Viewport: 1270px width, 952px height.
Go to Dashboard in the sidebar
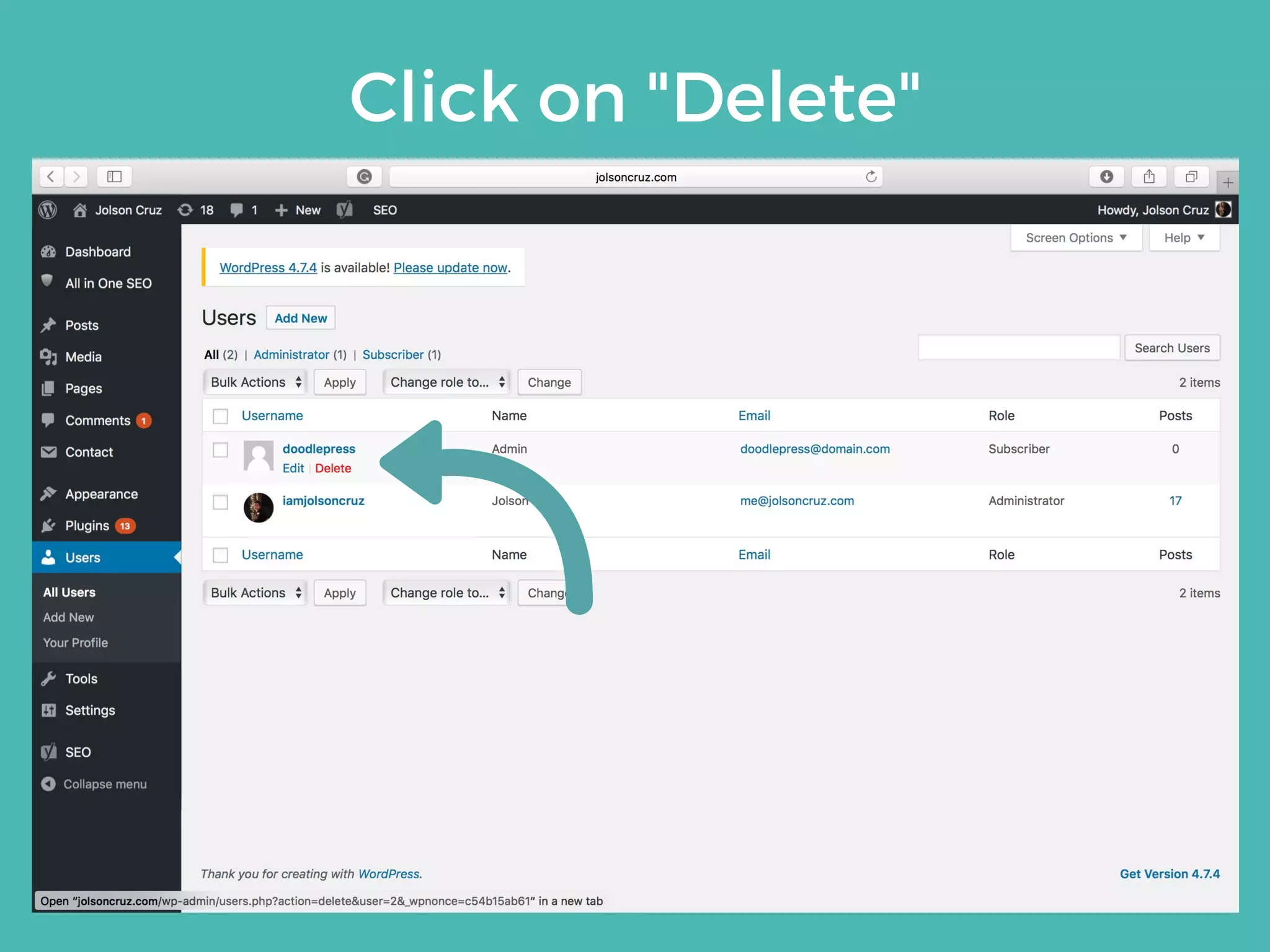click(98, 252)
